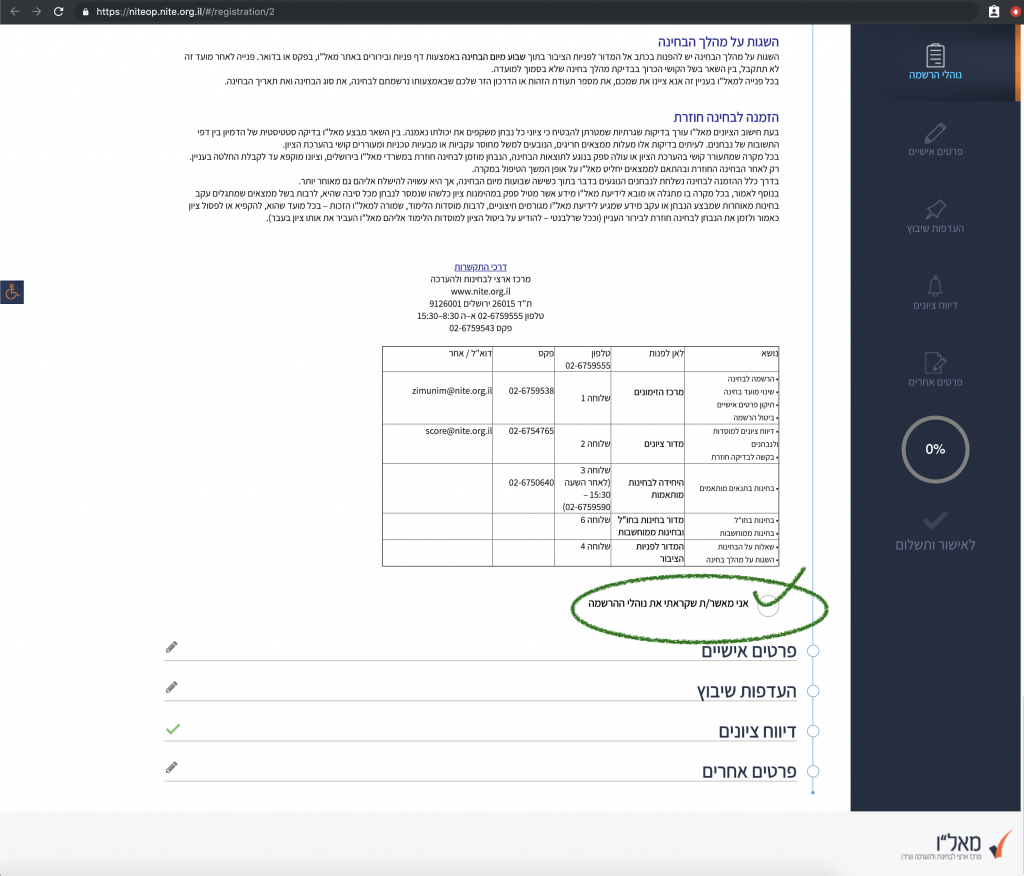Expand the פרטים אישיים section heading

(746, 651)
